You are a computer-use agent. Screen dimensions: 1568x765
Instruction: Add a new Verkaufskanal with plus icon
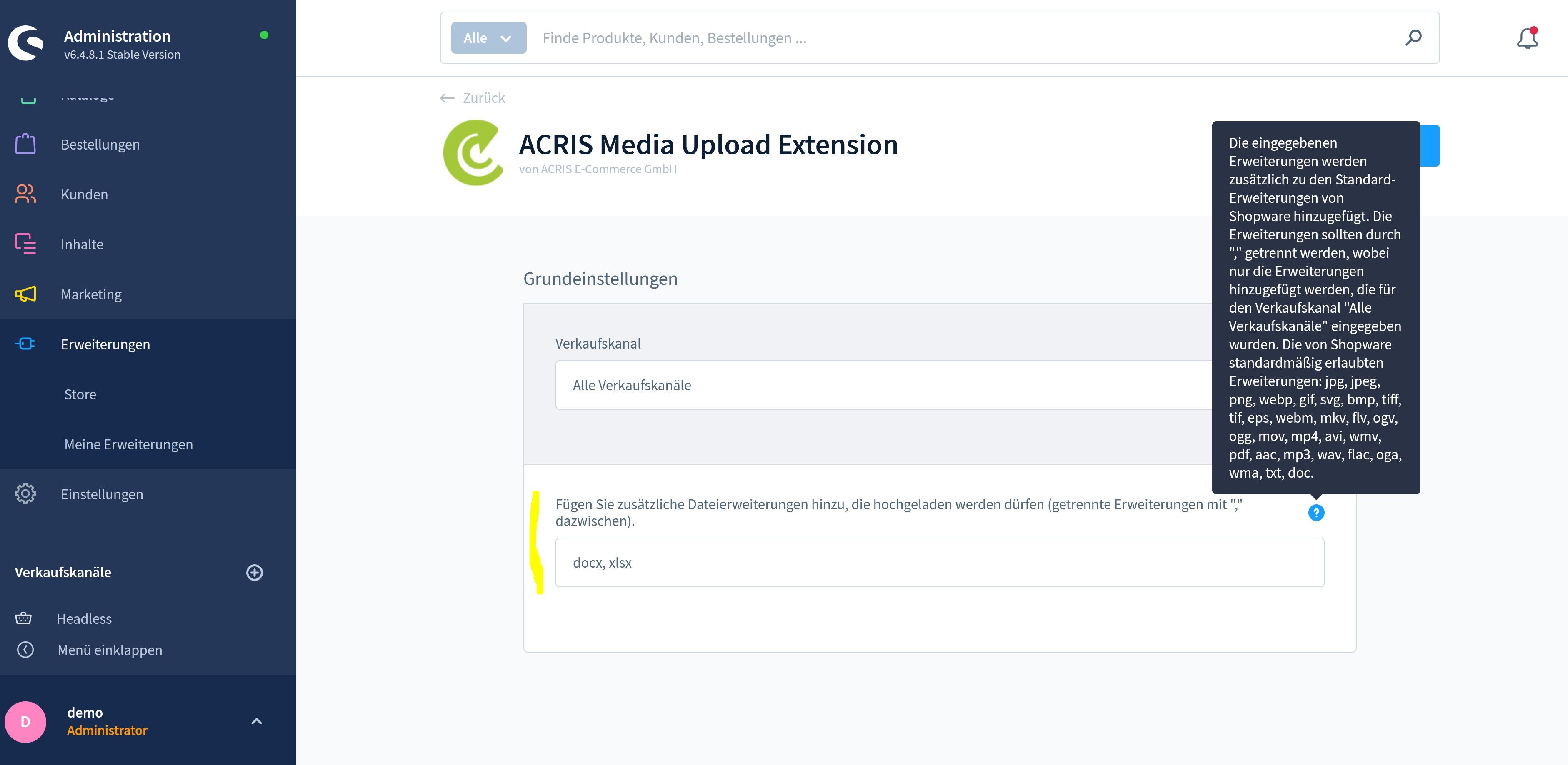[x=255, y=572]
